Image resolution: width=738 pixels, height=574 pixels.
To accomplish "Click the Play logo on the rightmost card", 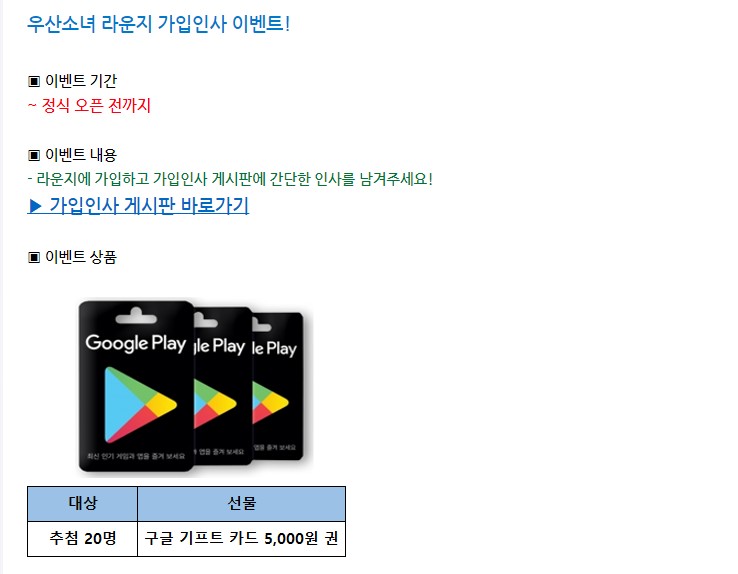I will point(271,403).
